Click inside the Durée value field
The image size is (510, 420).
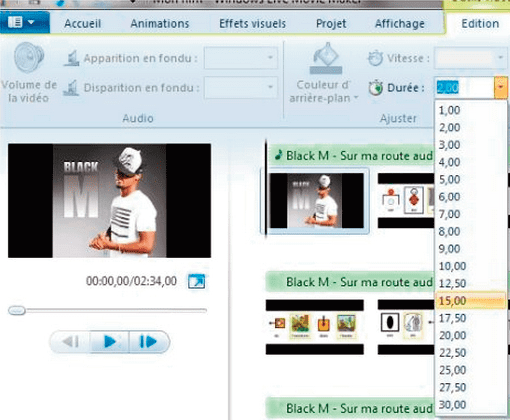point(464,87)
